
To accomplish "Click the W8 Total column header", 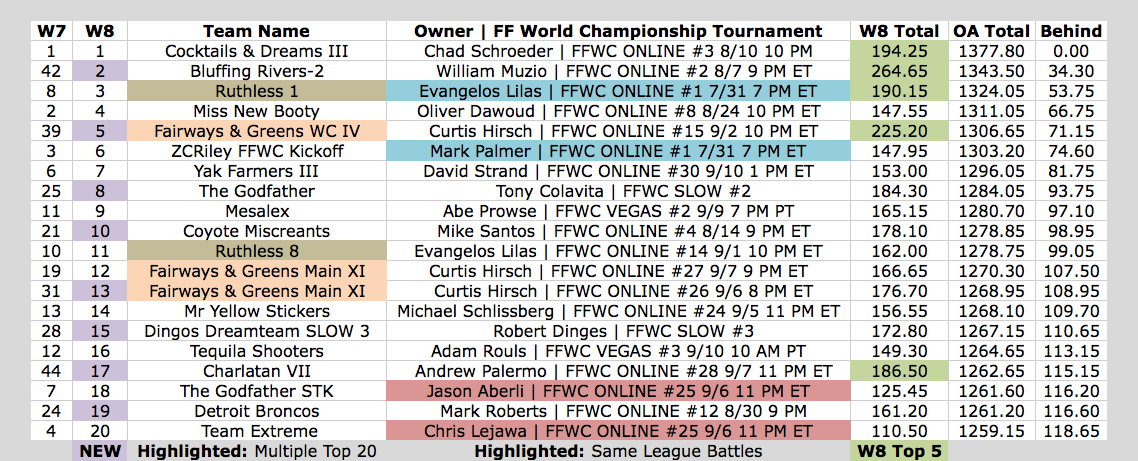I will click(x=898, y=31).
